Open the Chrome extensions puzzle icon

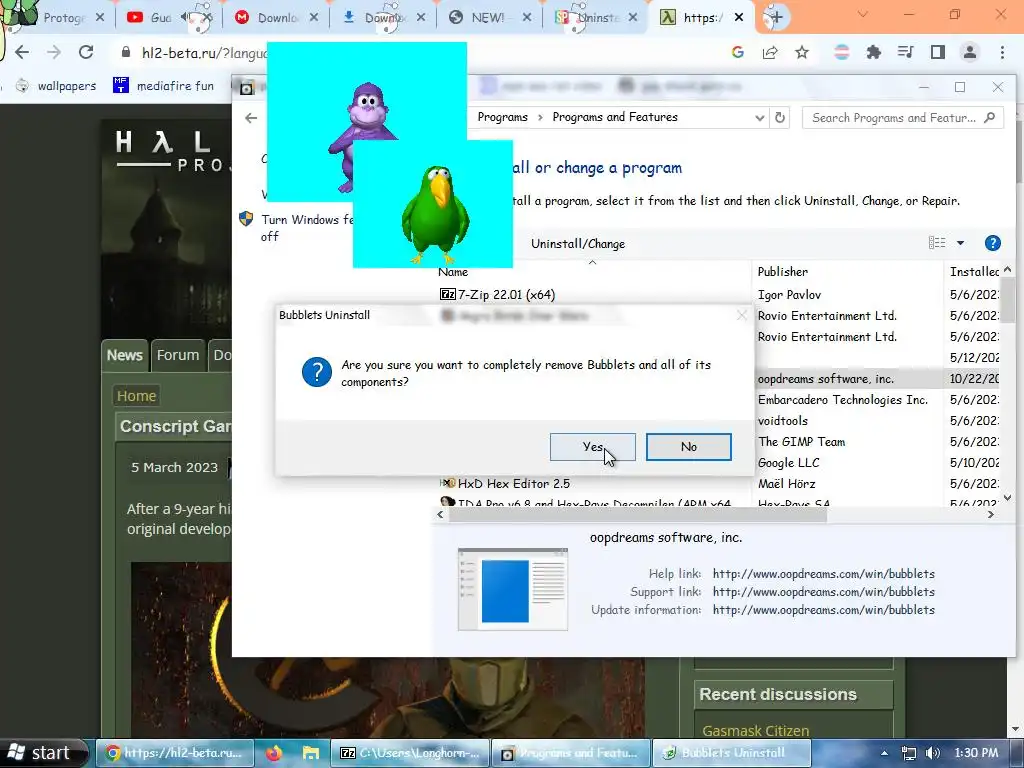874,52
